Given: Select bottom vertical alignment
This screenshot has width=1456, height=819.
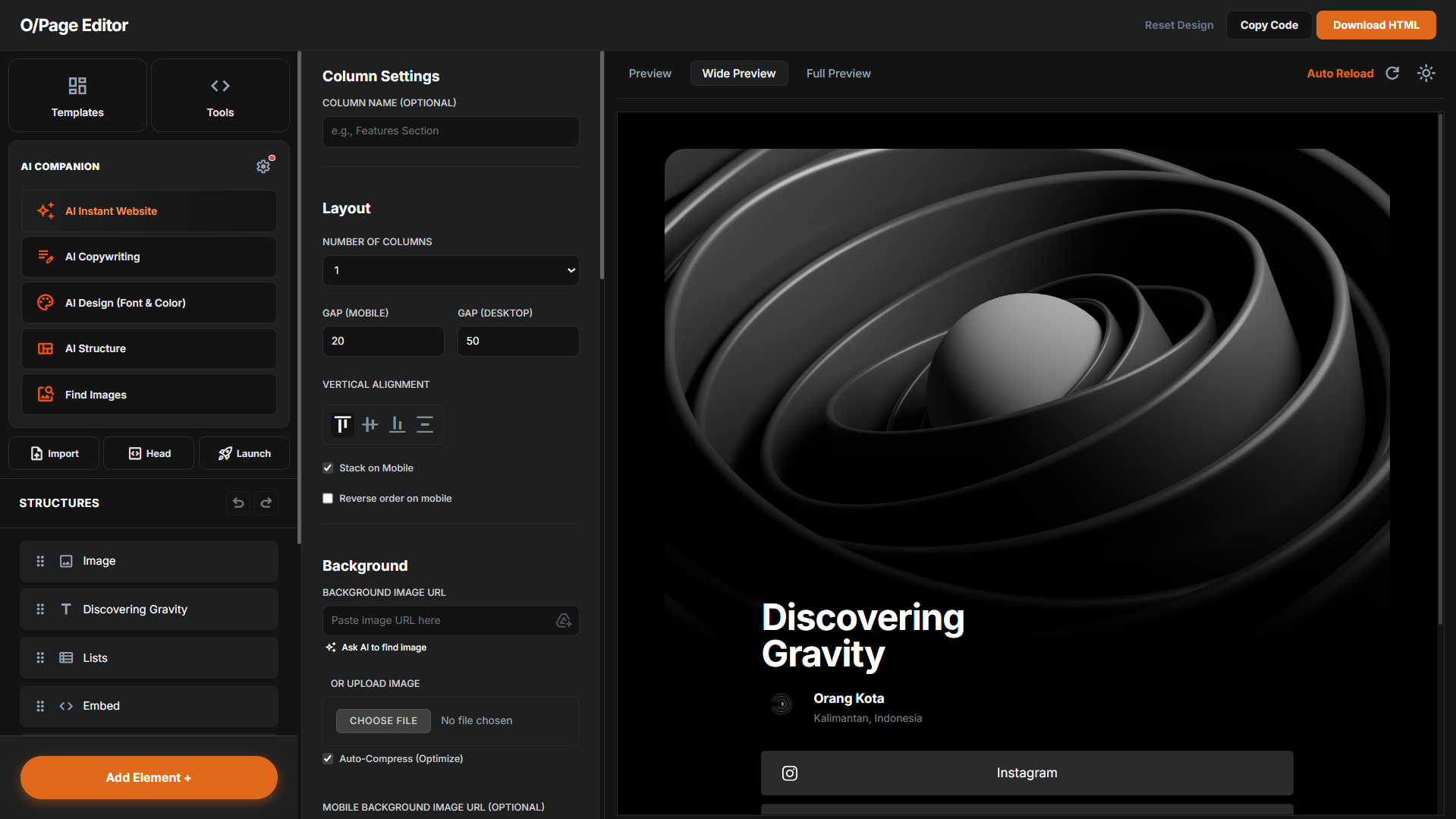Looking at the screenshot, I should point(397,424).
